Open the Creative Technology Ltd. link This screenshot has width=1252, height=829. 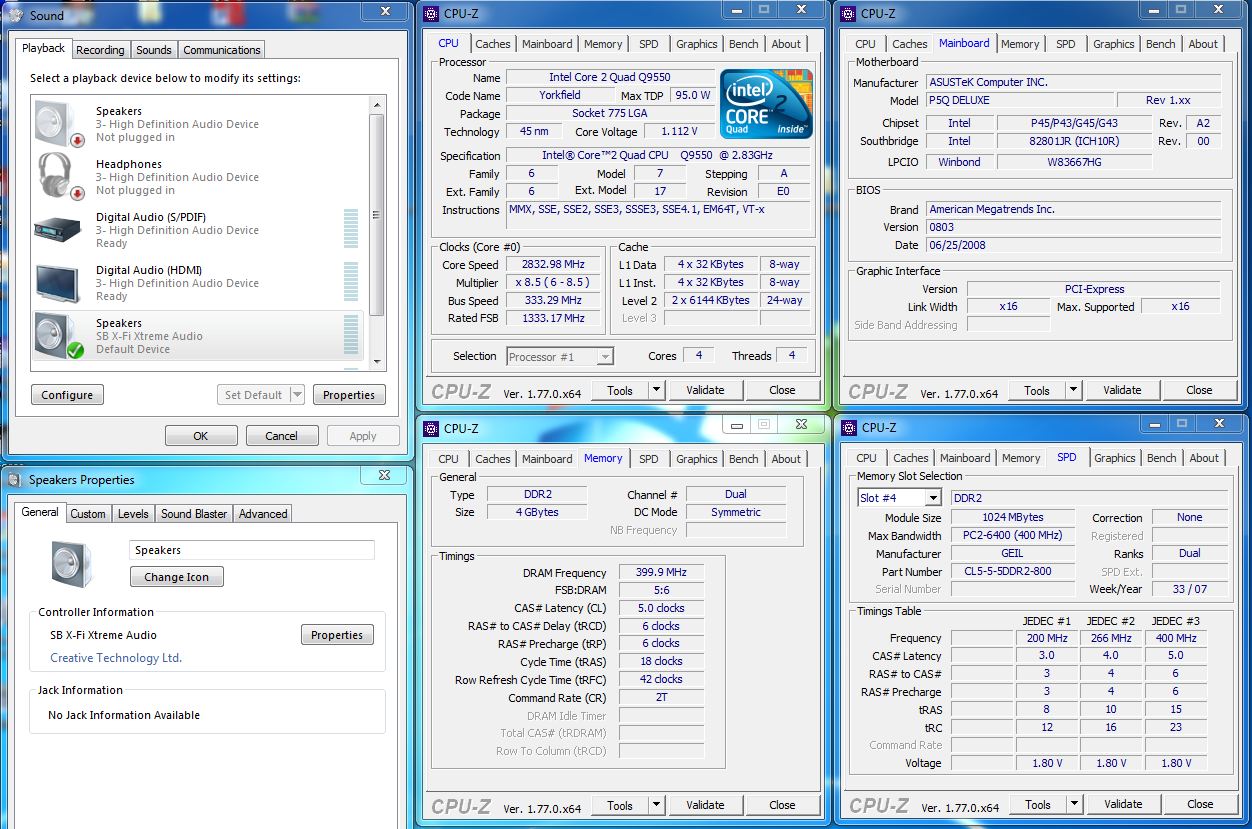(116, 658)
